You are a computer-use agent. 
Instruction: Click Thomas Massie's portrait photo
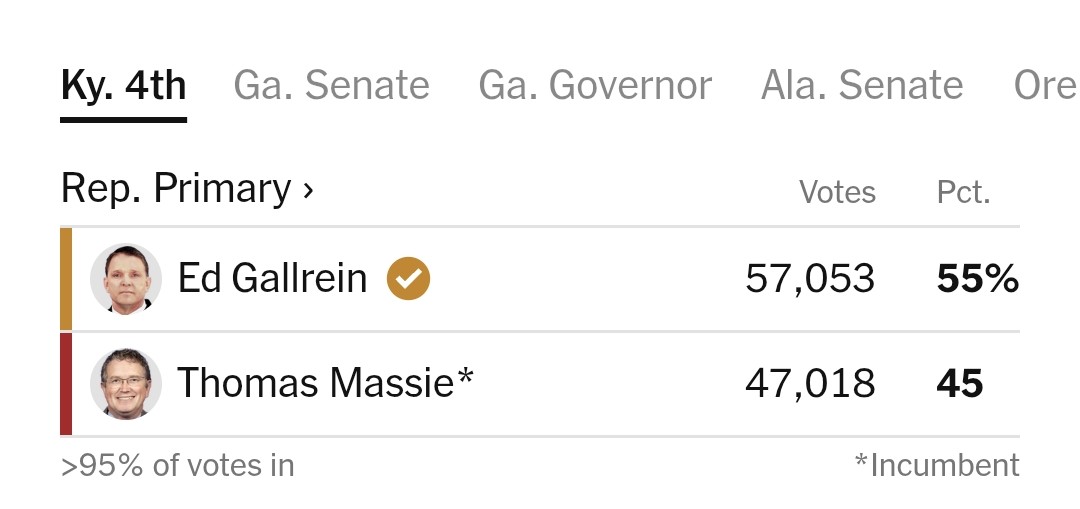point(126,384)
